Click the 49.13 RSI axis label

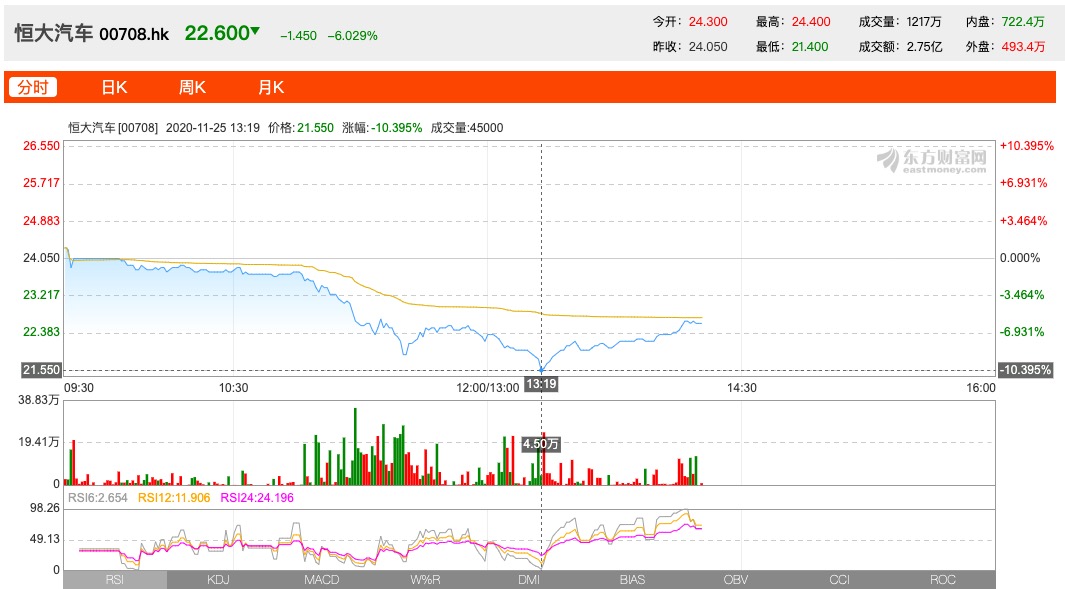[x=44, y=539]
